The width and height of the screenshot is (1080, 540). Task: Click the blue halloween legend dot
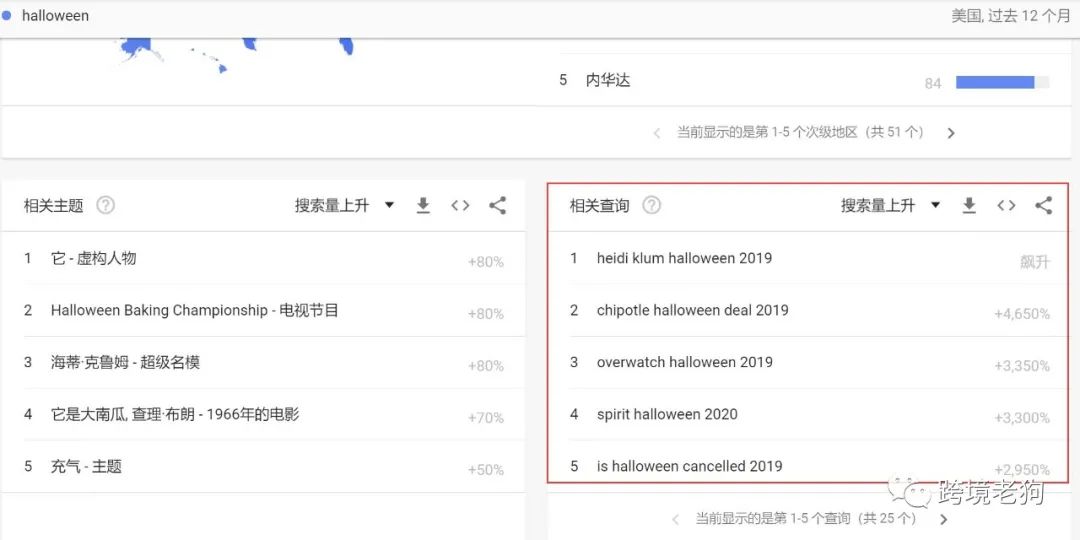pos(6,15)
